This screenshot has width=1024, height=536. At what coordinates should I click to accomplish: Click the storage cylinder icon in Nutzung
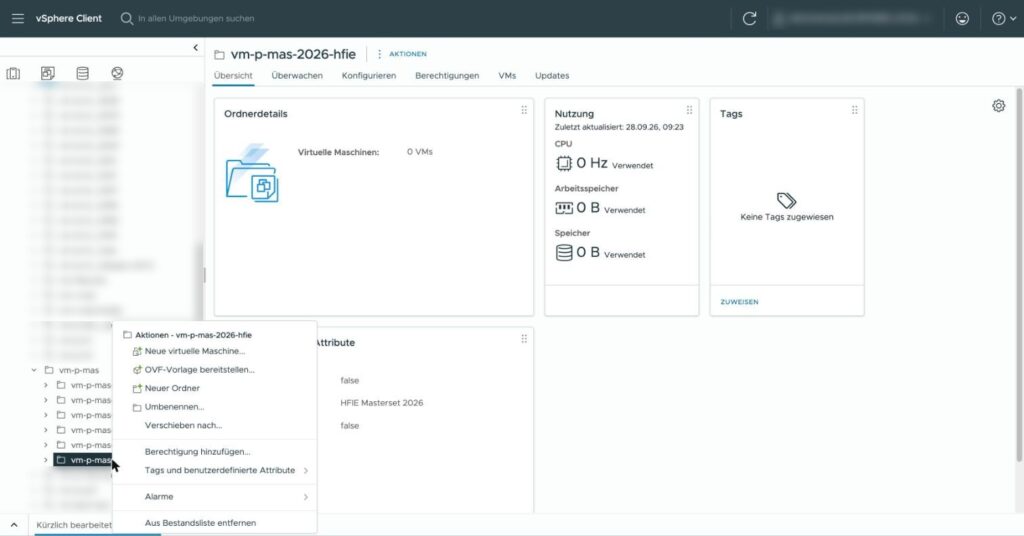564,253
